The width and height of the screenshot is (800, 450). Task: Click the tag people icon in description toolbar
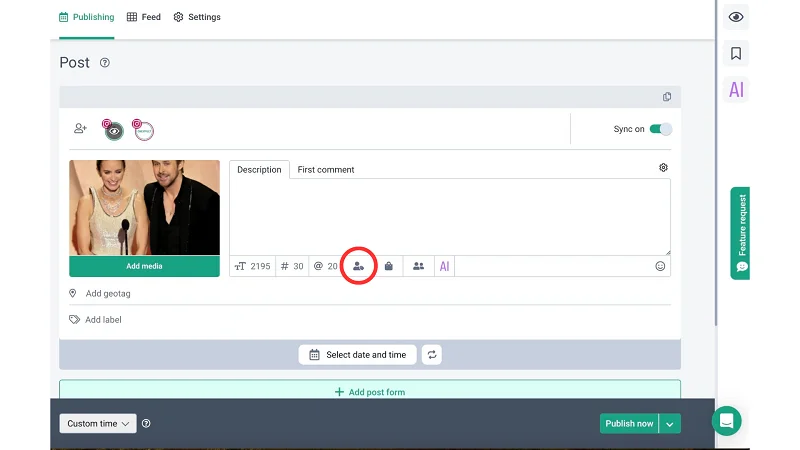359,267
